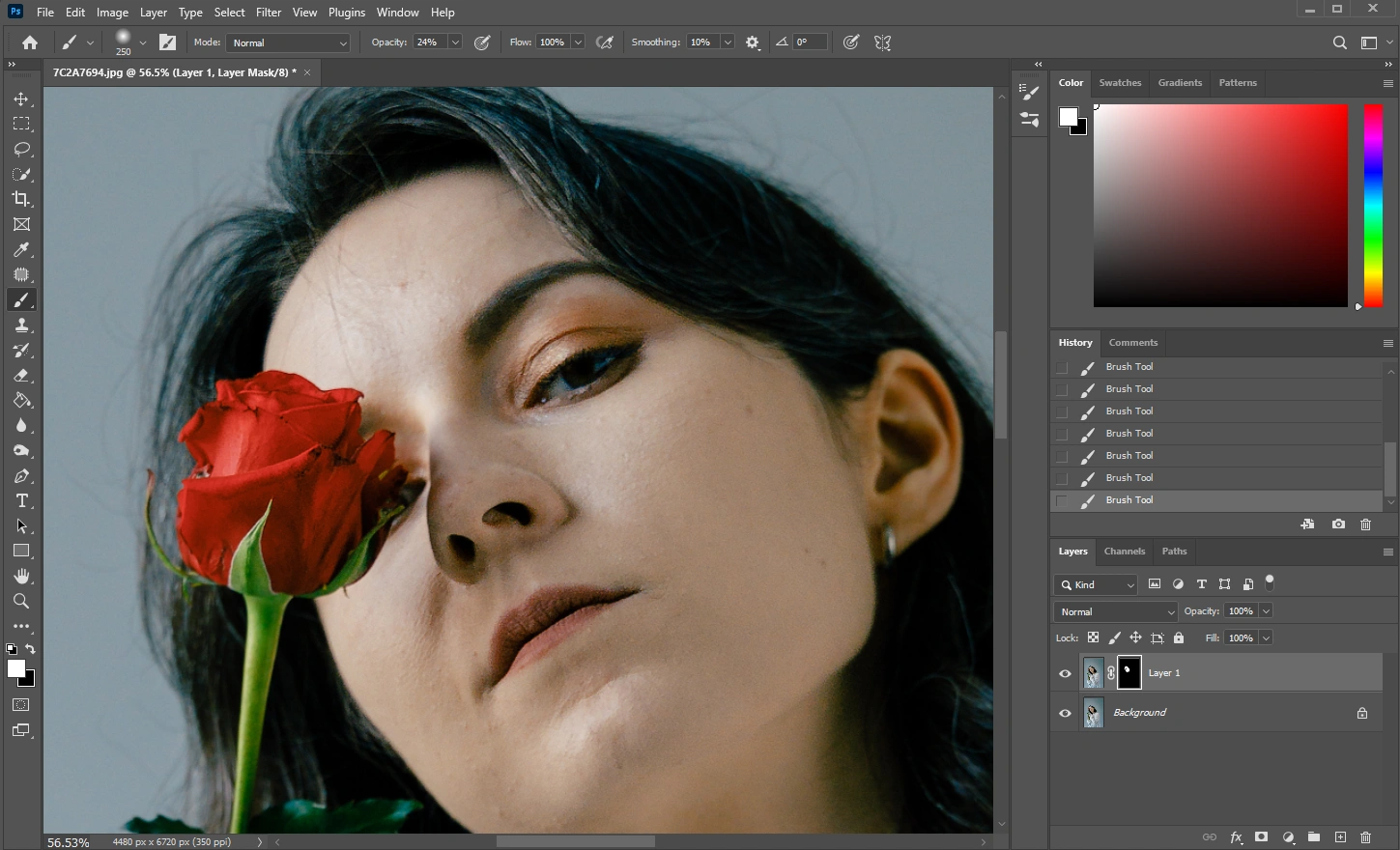Screen dimensions: 1400x850
Task: Click the search magnifier in options bar
Action: (1339, 42)
